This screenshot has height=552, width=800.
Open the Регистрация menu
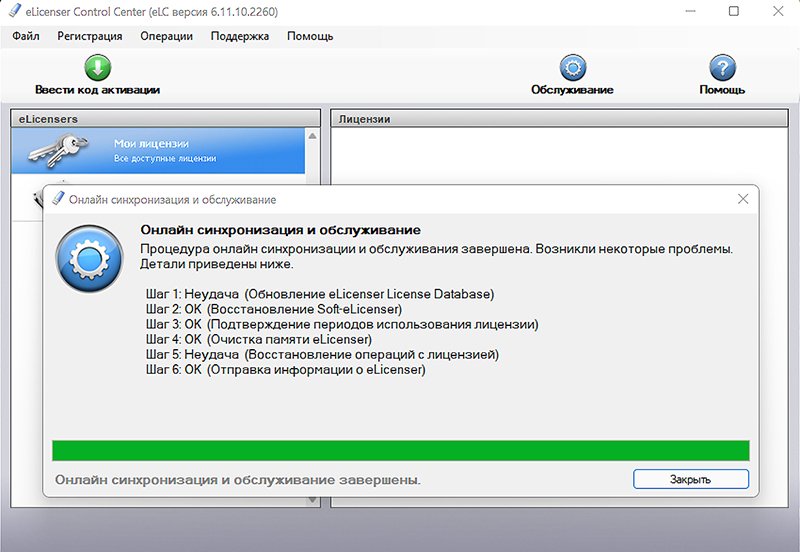tap(90, 36)
